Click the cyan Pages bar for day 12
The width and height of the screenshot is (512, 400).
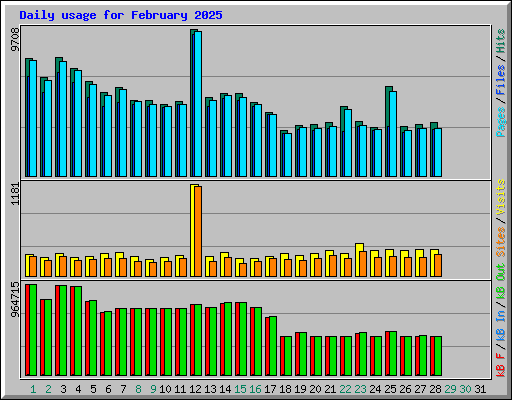point(198,104)
